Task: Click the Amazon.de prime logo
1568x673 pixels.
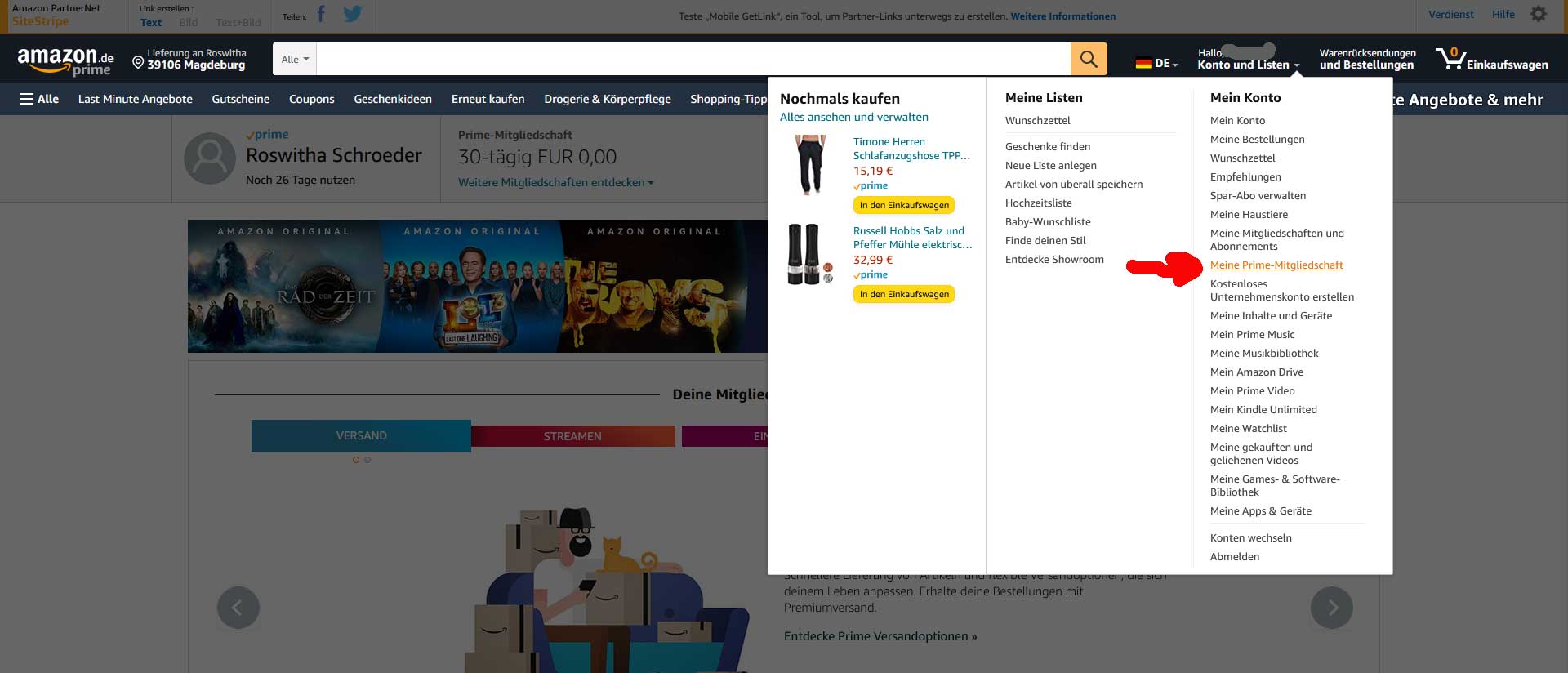Action: click(x=65, y=60)
